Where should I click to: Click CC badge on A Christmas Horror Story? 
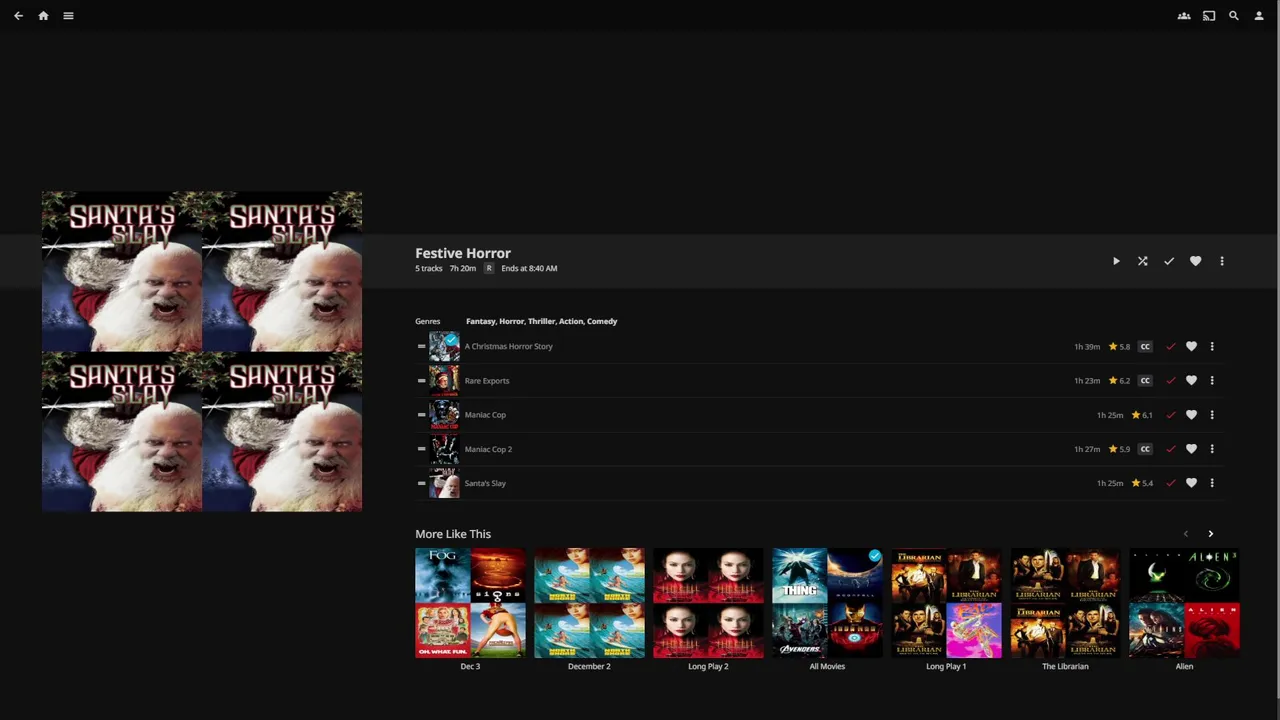(1145, 347)
